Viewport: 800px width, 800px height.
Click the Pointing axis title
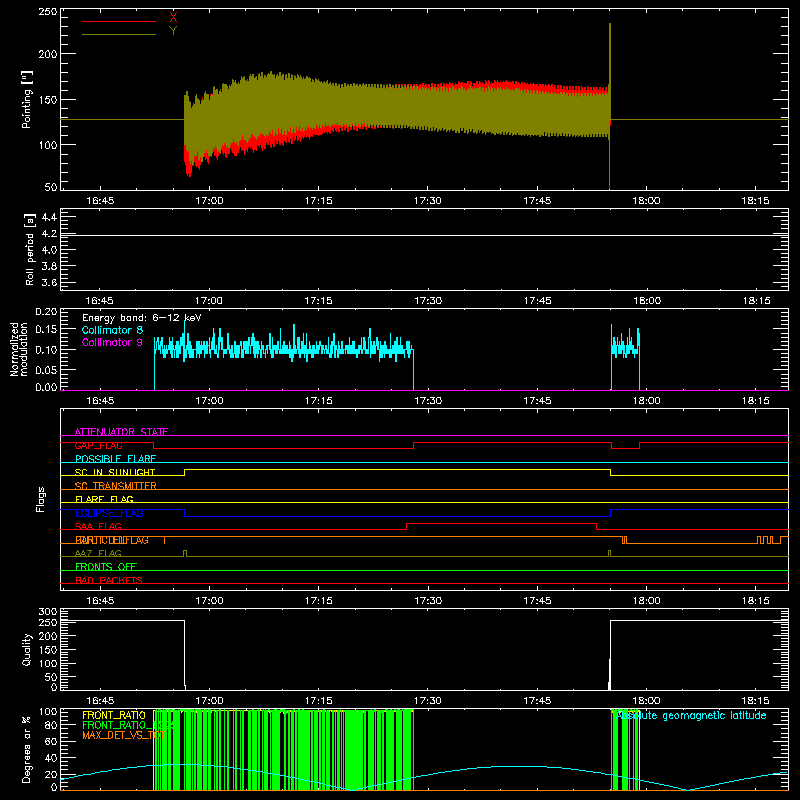(x=27, y=99)
